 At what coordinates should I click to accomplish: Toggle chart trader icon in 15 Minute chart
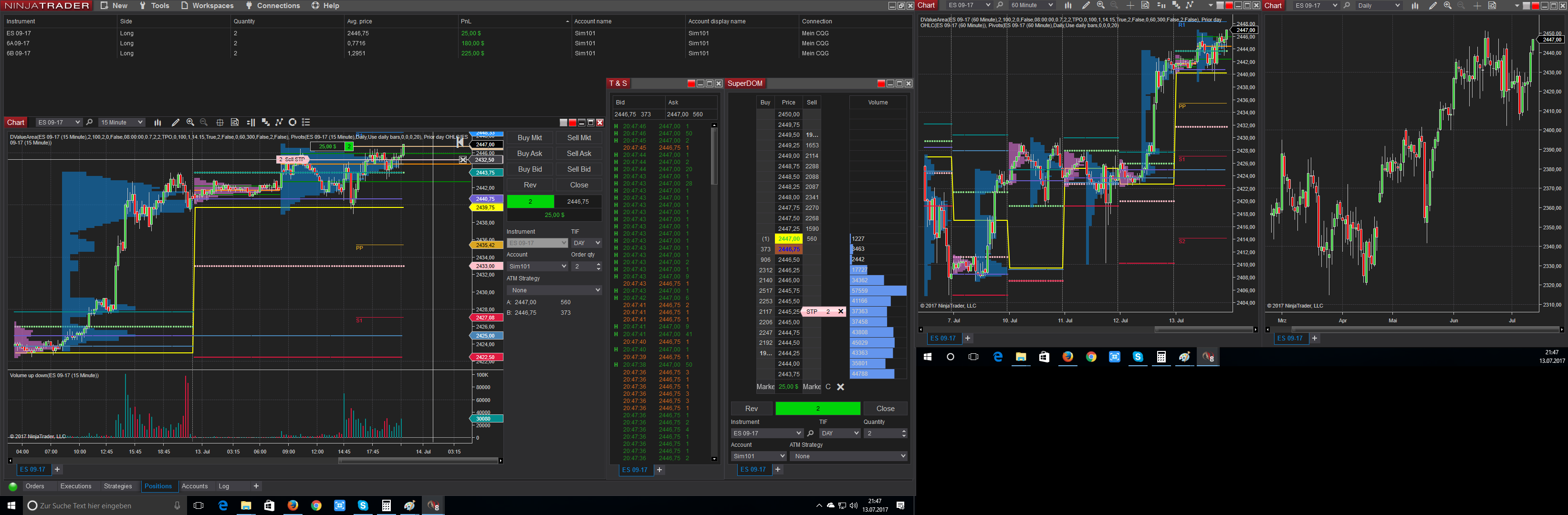coord(251,122)
